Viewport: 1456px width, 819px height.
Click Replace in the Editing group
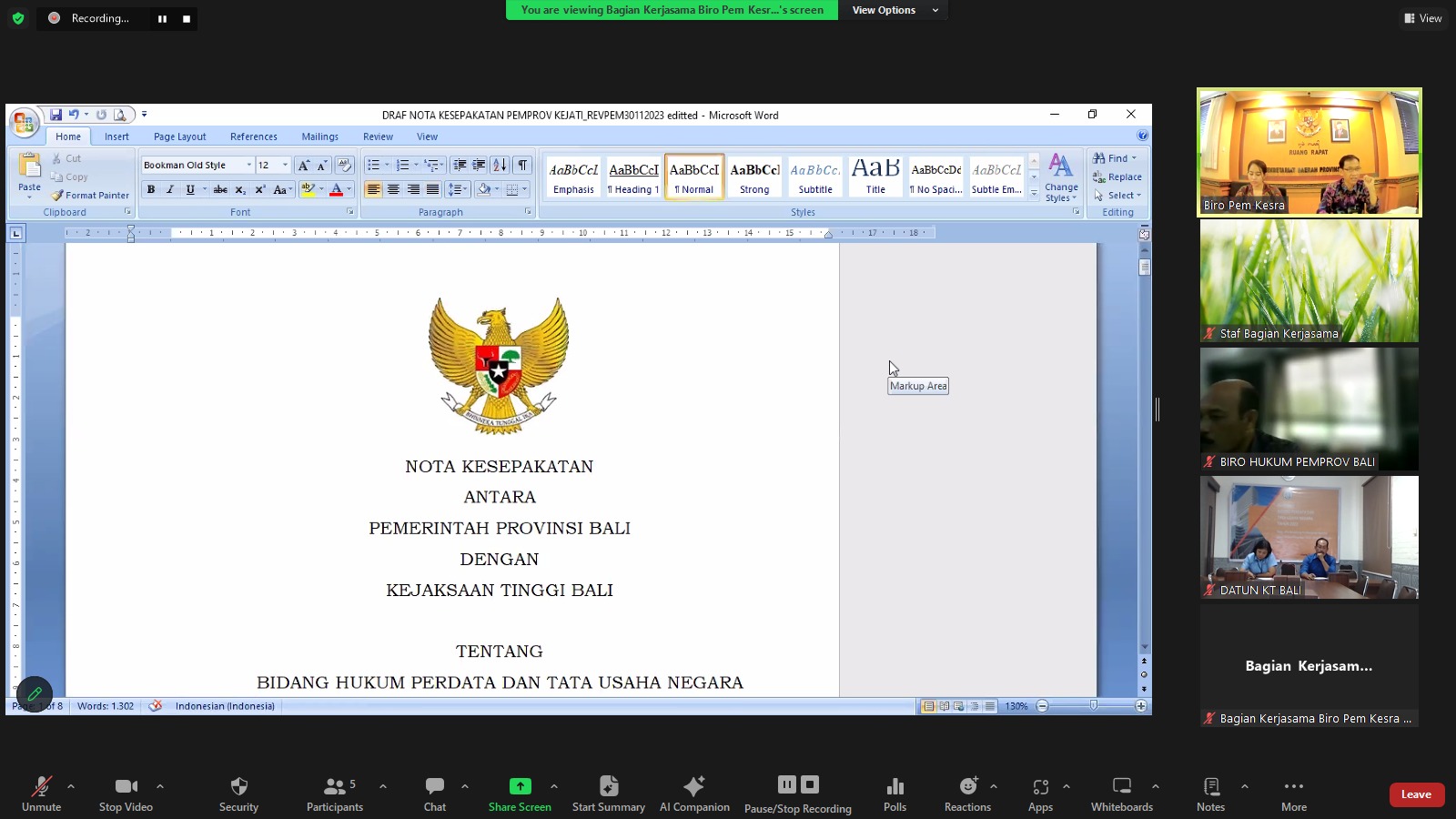coord(1117,177)
